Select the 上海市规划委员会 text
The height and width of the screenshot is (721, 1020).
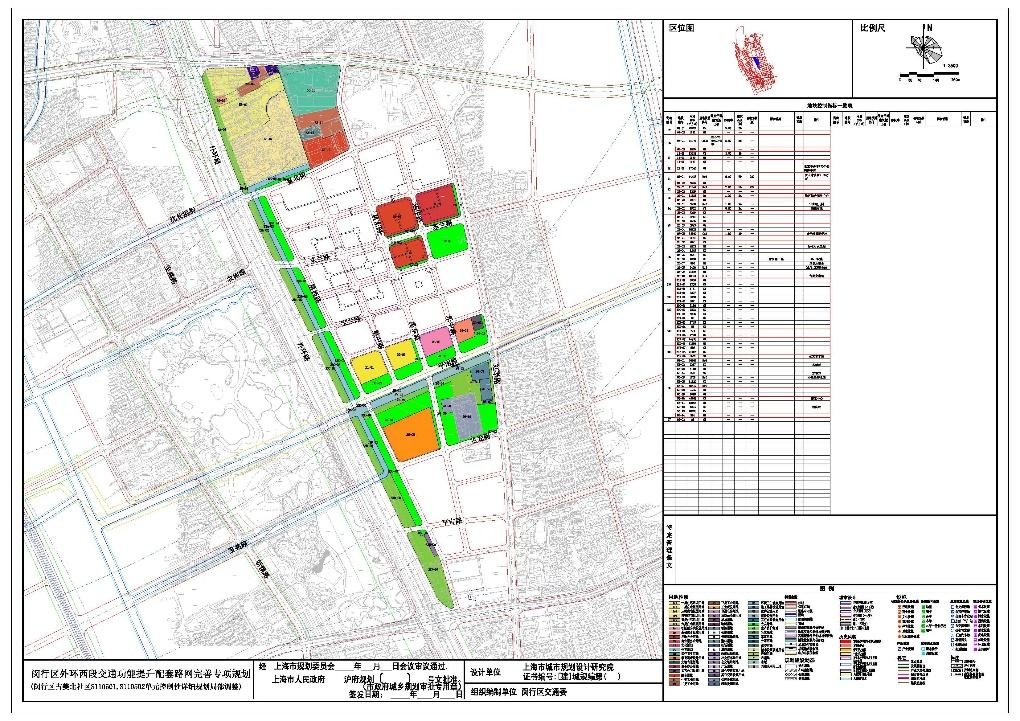tap(304, 667)
